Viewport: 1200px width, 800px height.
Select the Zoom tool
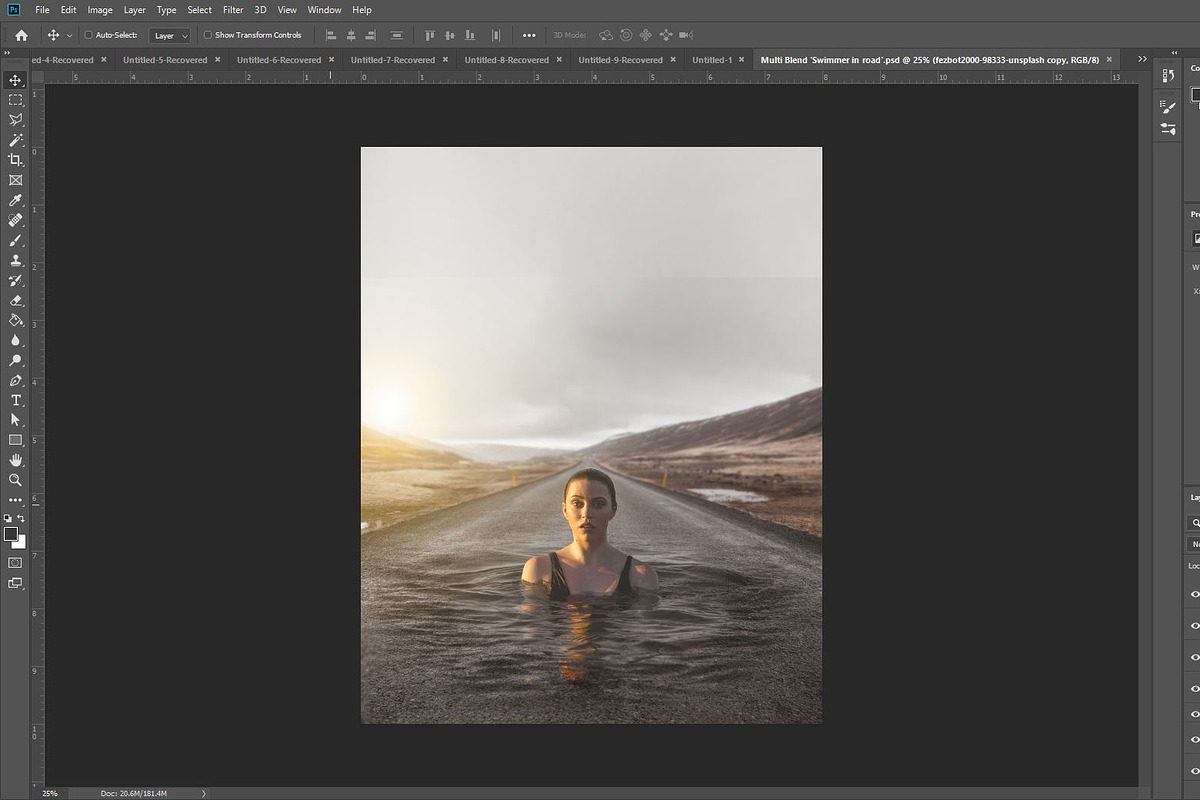point(15,480)
